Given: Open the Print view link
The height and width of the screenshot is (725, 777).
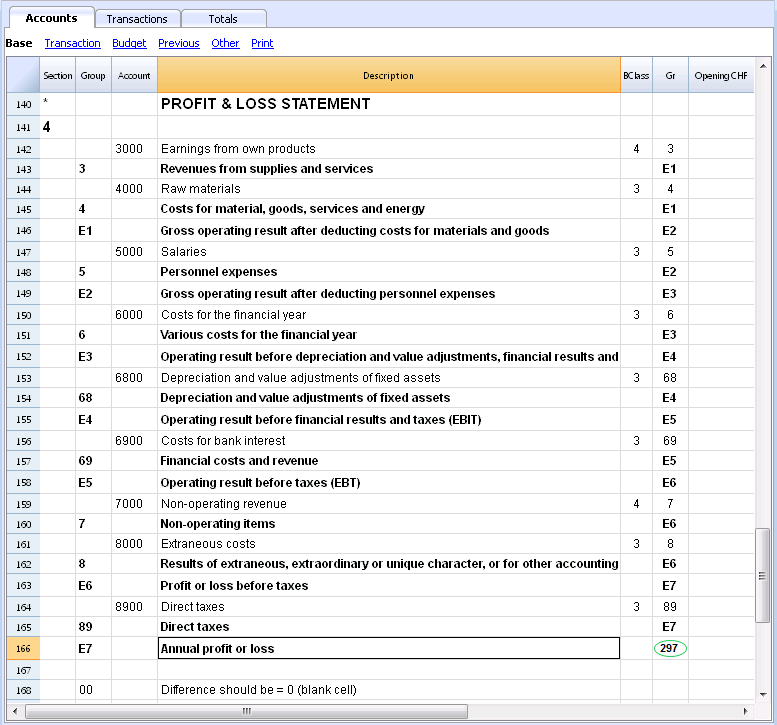Looking at the screenshot, I should pos(262,43).
